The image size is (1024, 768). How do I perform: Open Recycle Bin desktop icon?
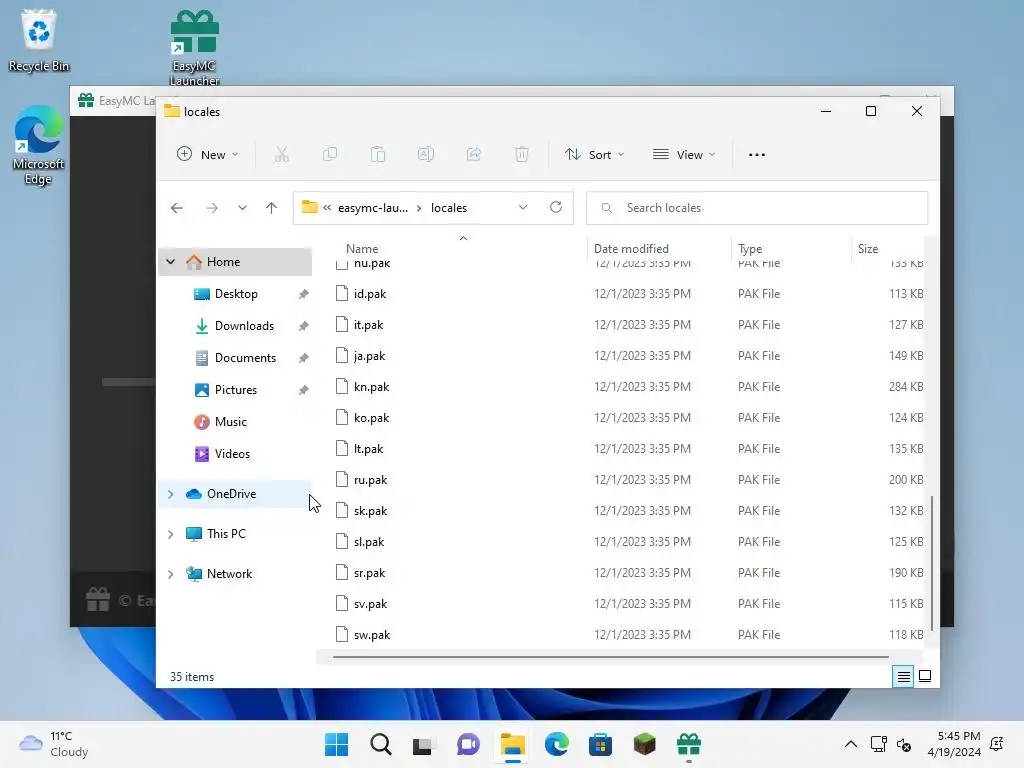pos(39,40)
